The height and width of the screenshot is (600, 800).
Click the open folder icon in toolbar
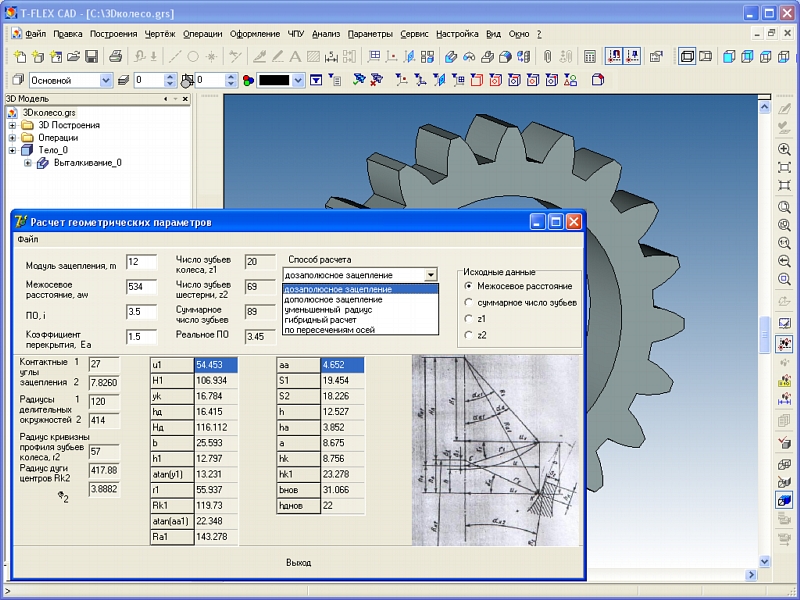point(73,56)
